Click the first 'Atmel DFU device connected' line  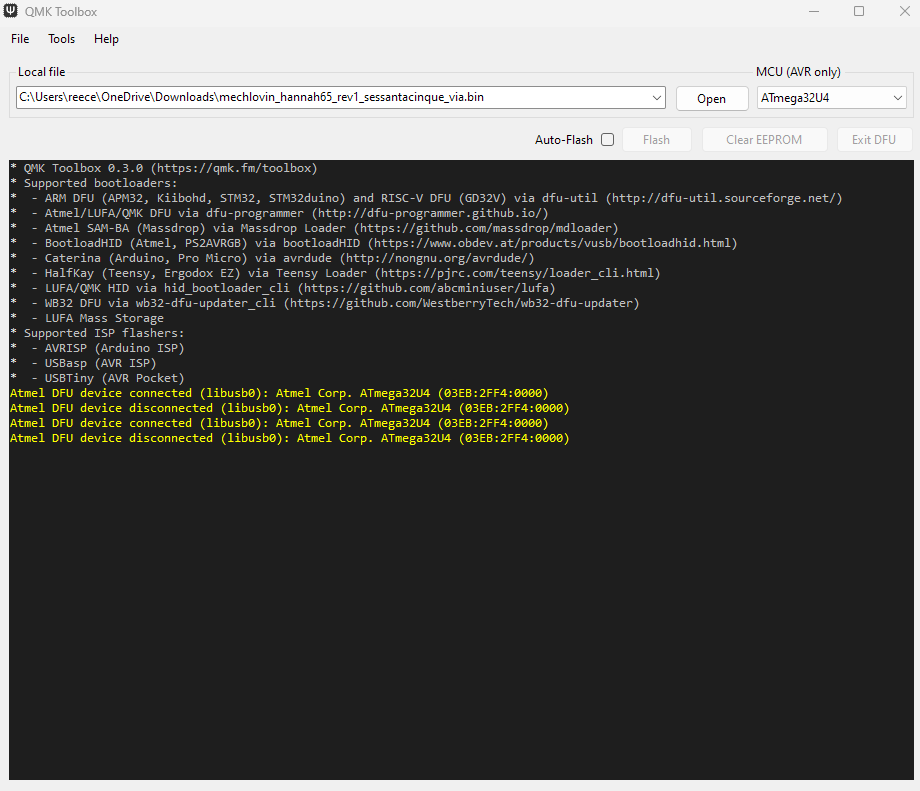[279, 393]
